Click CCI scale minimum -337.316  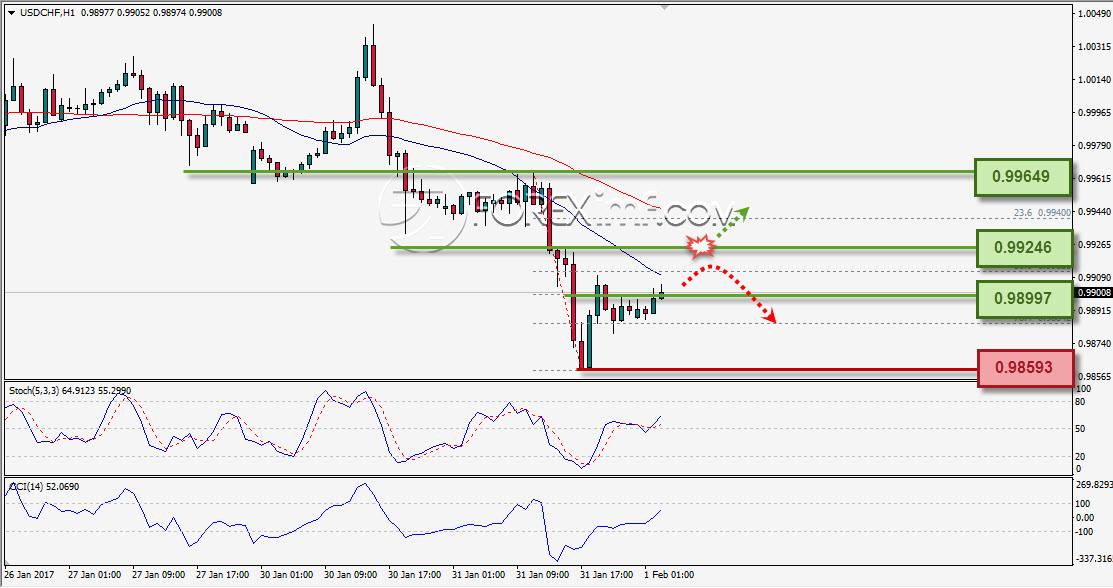pyautogui.click(x=1095, y=559)
